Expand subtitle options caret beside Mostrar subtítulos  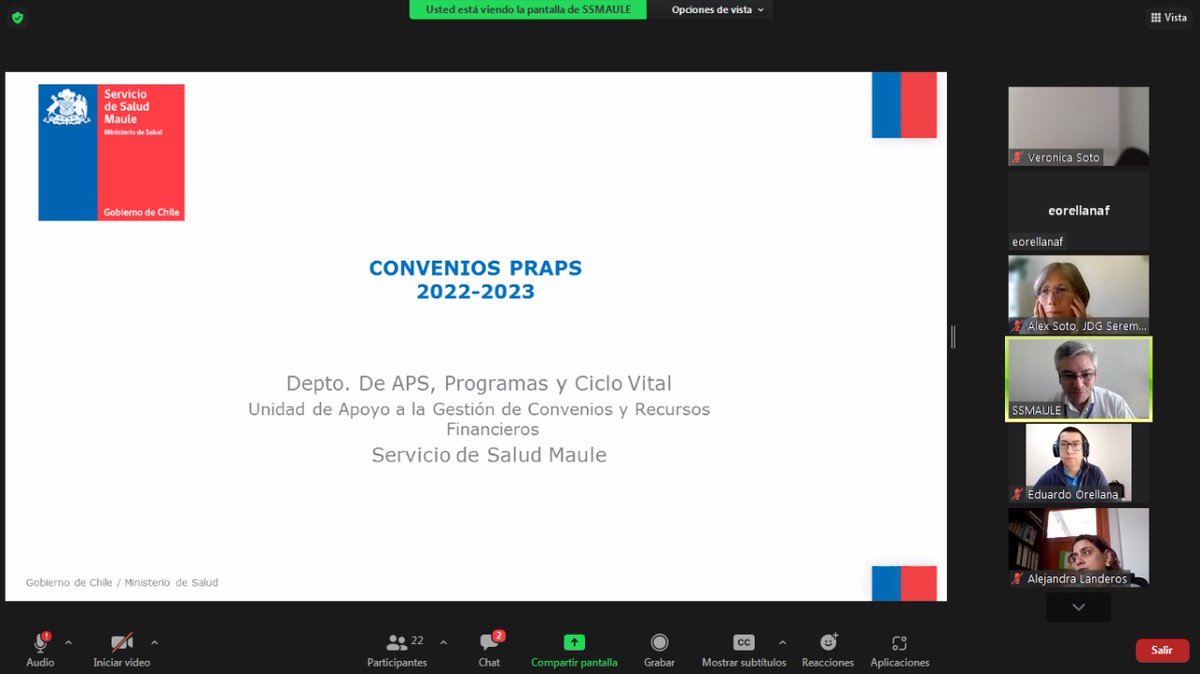(782, 642)
